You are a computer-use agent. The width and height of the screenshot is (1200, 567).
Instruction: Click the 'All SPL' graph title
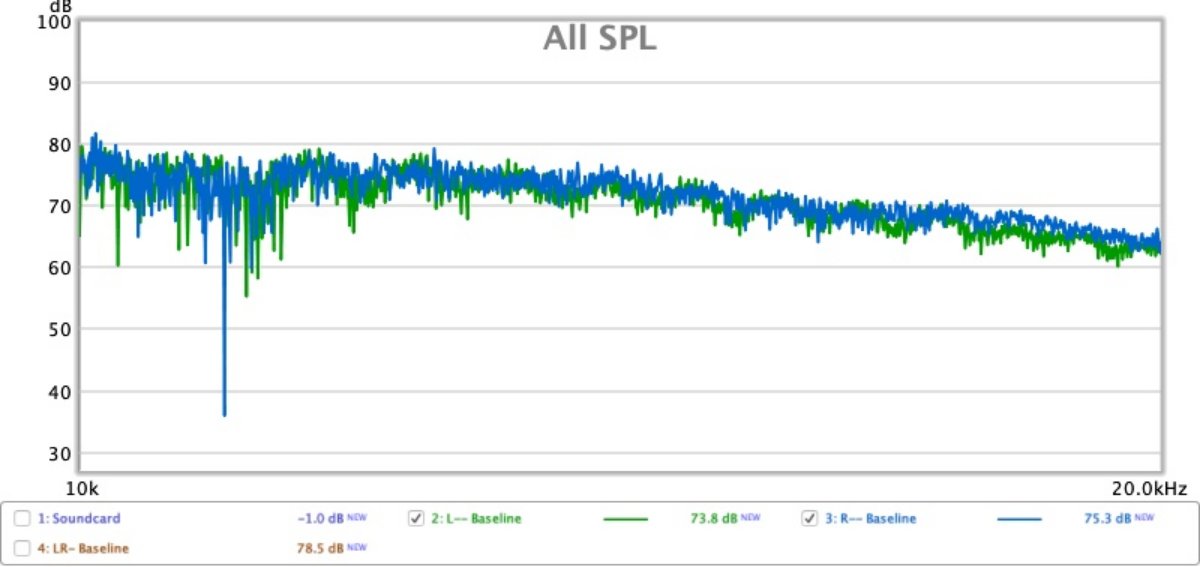[x=599, y=38]
